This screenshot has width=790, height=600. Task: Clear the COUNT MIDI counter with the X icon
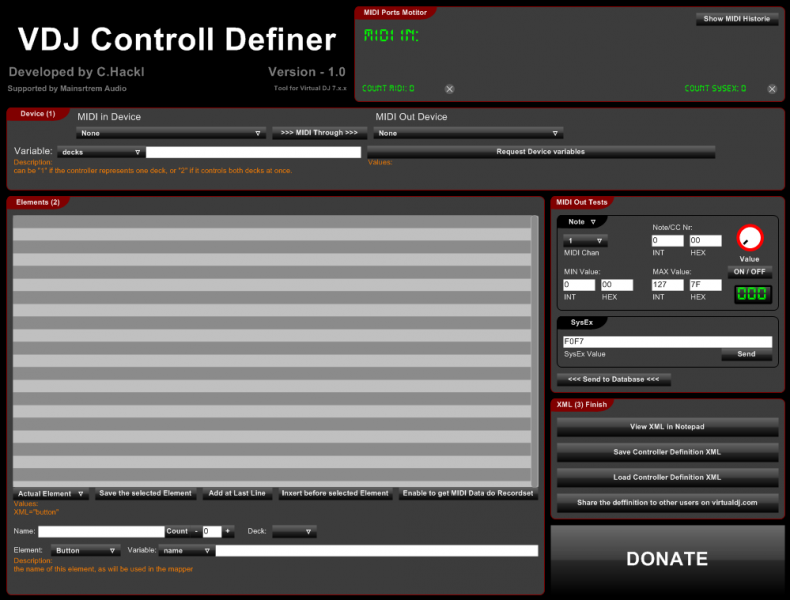click(x=449, y=89)
